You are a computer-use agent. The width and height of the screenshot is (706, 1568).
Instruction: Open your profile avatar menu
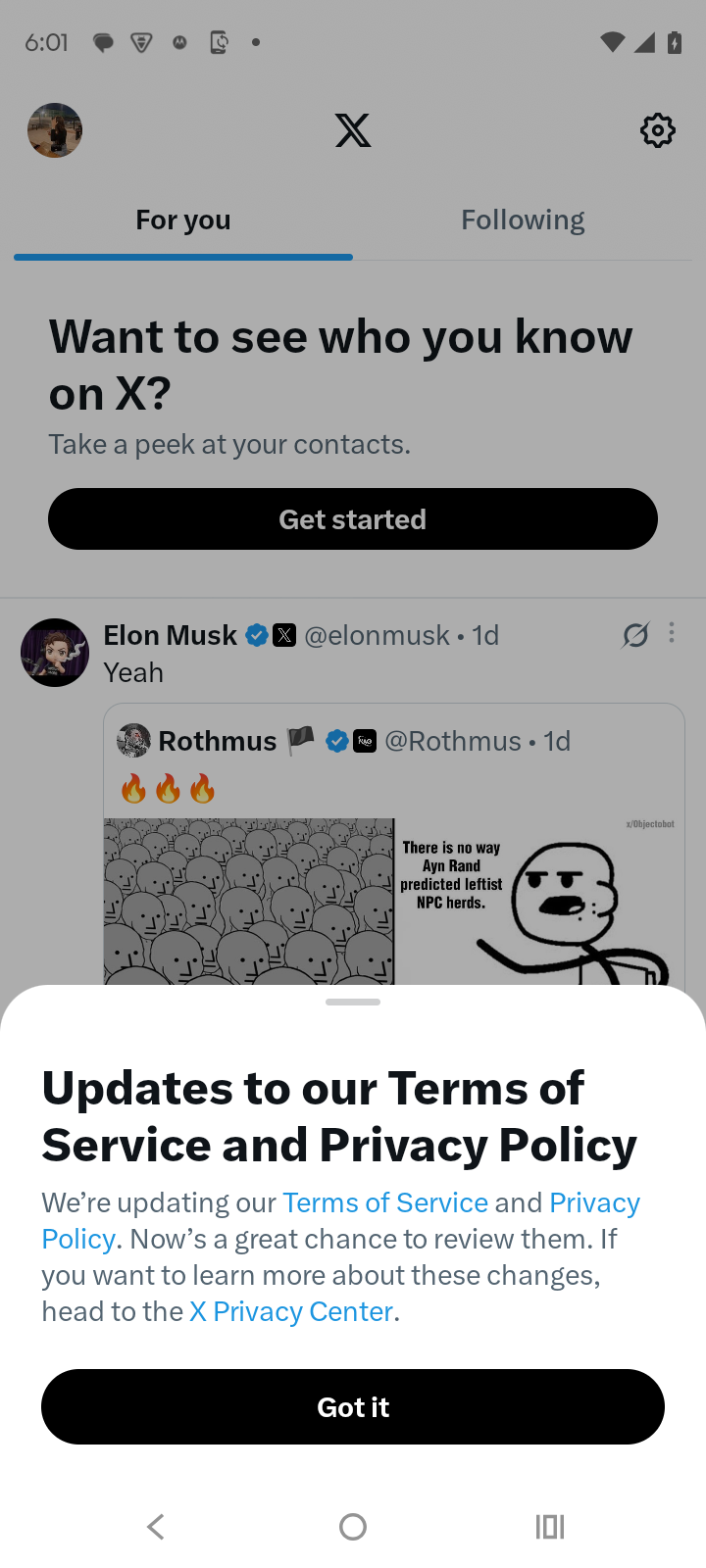[x=55, y=130]
